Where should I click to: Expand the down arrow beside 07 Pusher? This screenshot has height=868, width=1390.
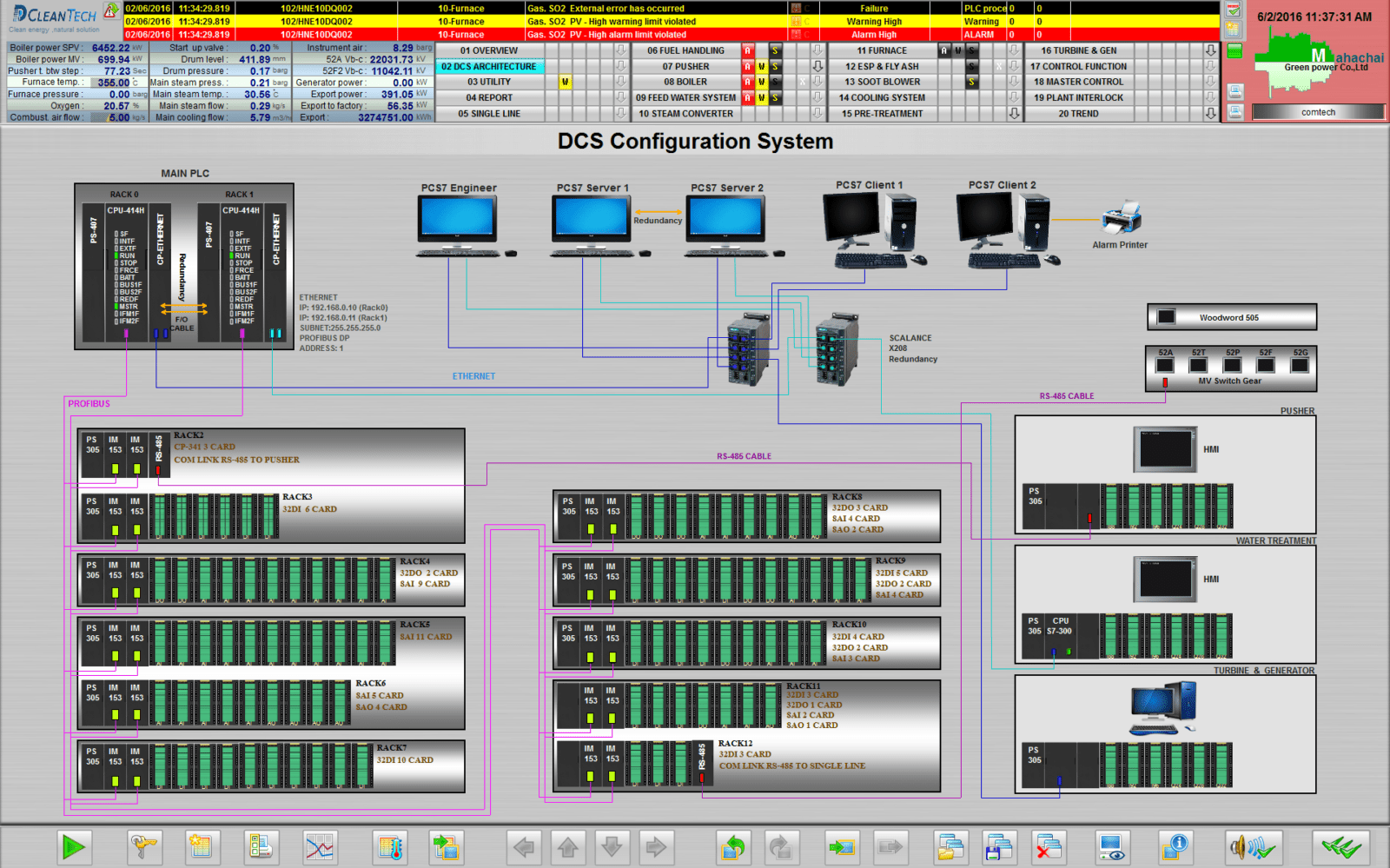click(x=817, y=66)
